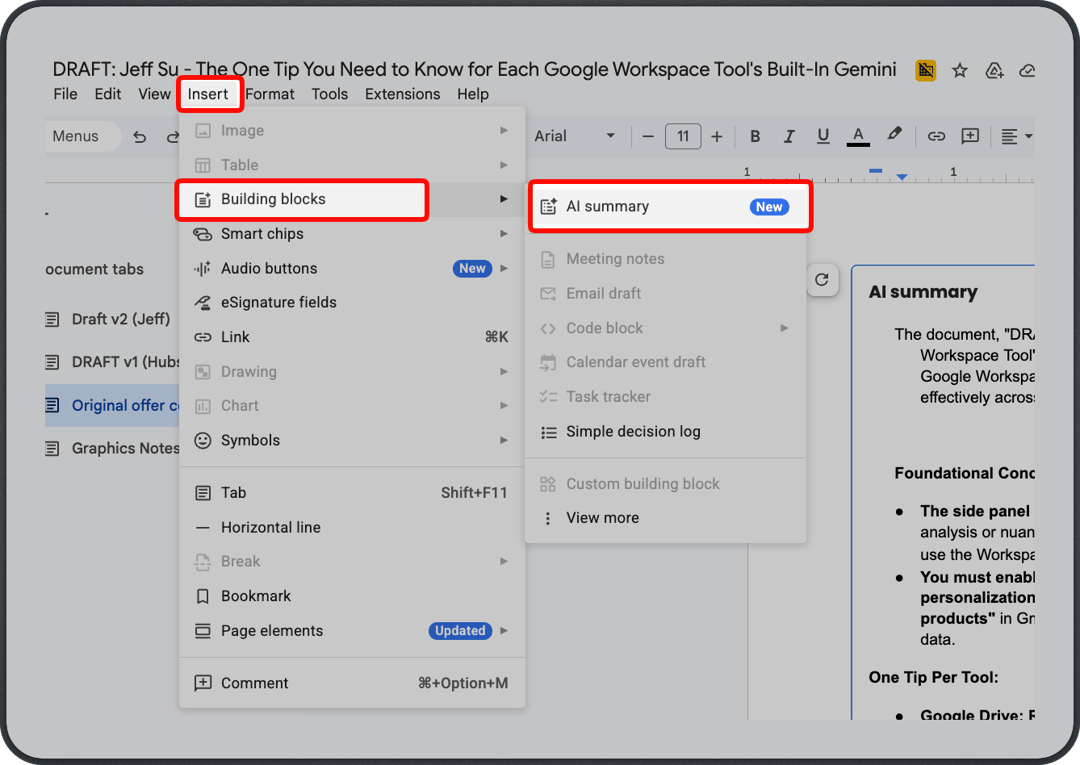The image size is (1080, 765).
Task: Expand the Smart chips submenu
Action: [x=352, y=234]
